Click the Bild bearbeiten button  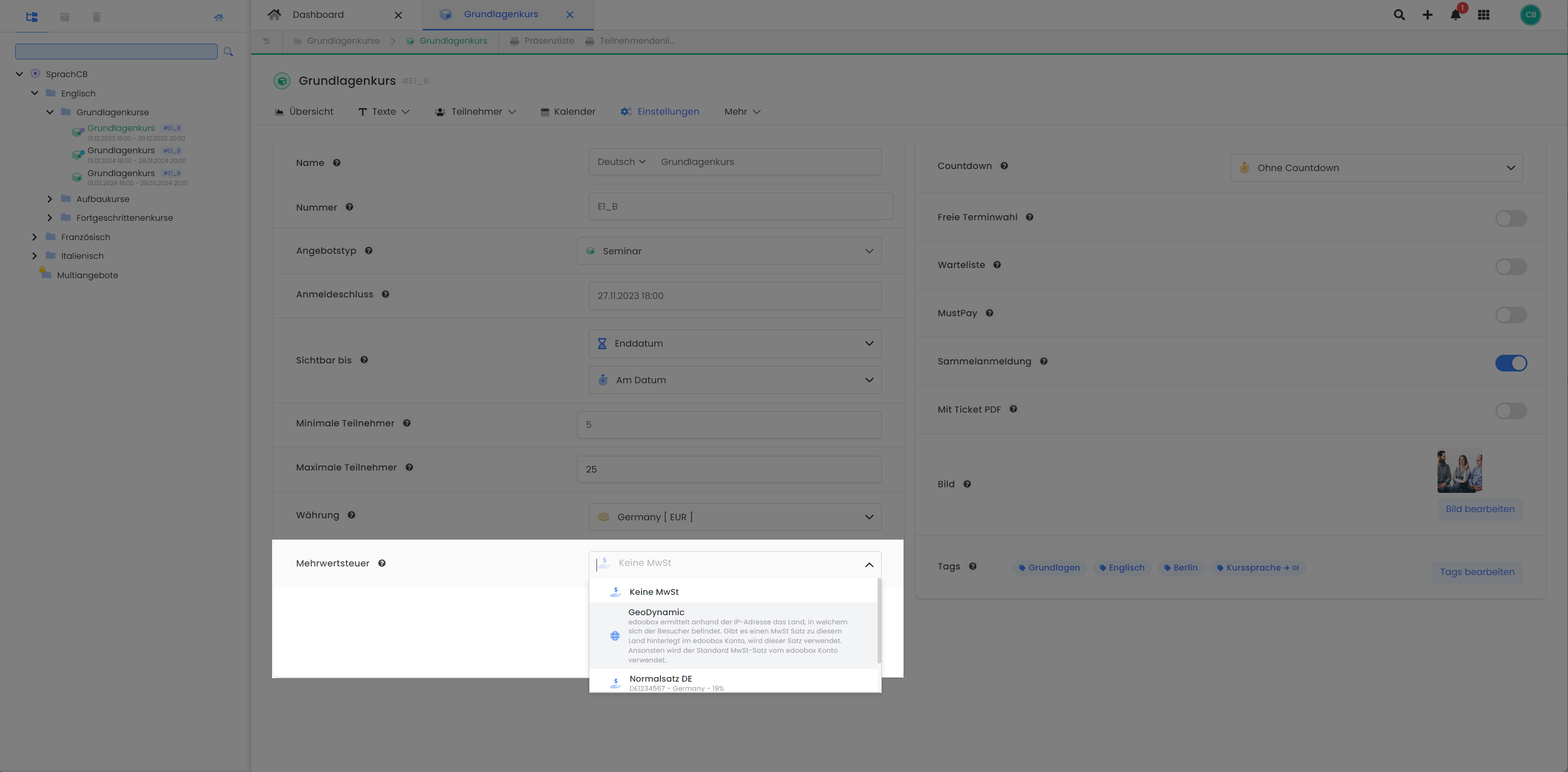click(x=1480, y=509)
